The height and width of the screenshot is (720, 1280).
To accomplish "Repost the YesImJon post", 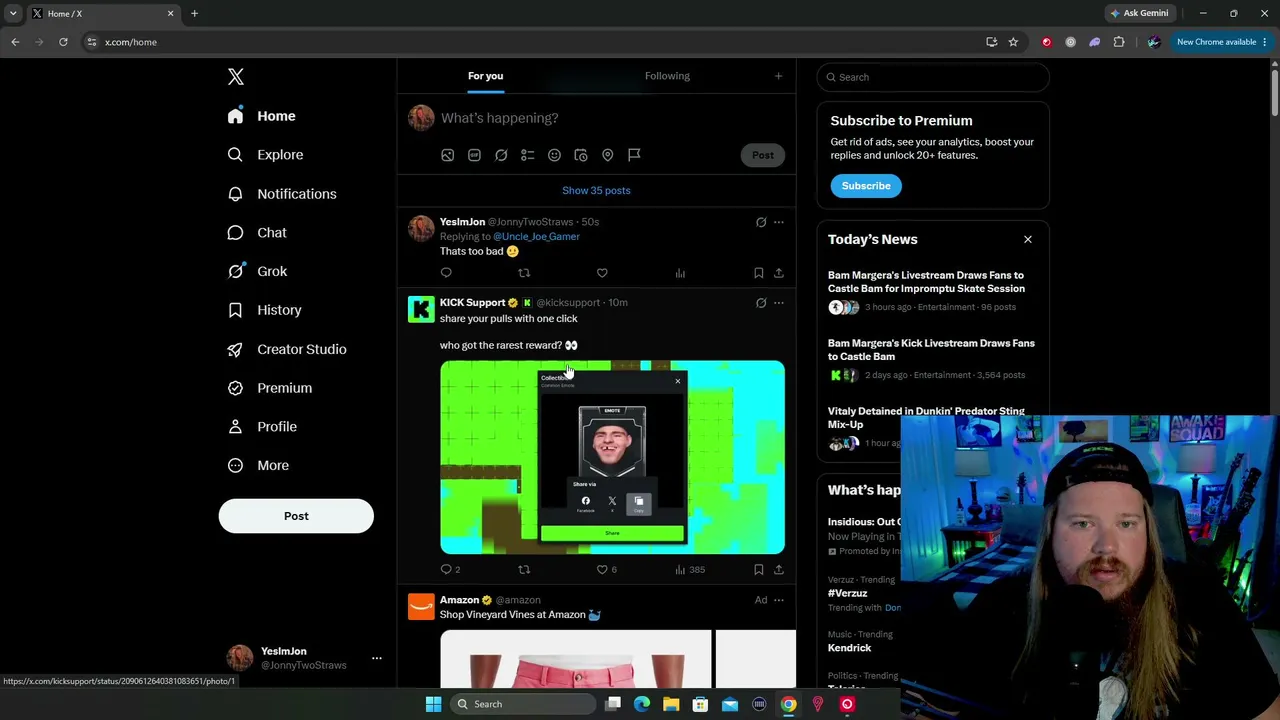I will coord(524,273).
